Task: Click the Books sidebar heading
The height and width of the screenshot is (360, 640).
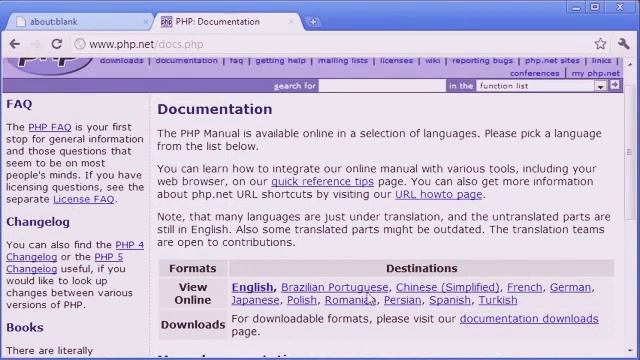Action: click(x=25, y=328)
